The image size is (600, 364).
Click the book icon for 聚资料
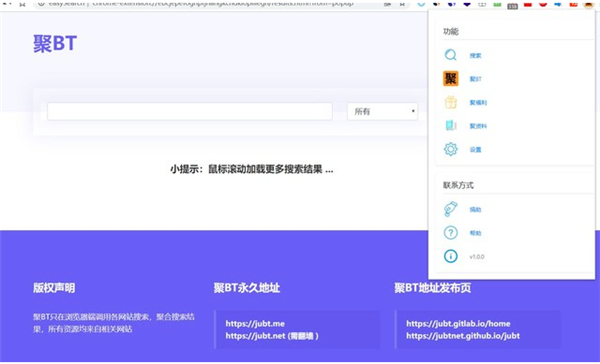pyautogui.click(x=451, y=126)
